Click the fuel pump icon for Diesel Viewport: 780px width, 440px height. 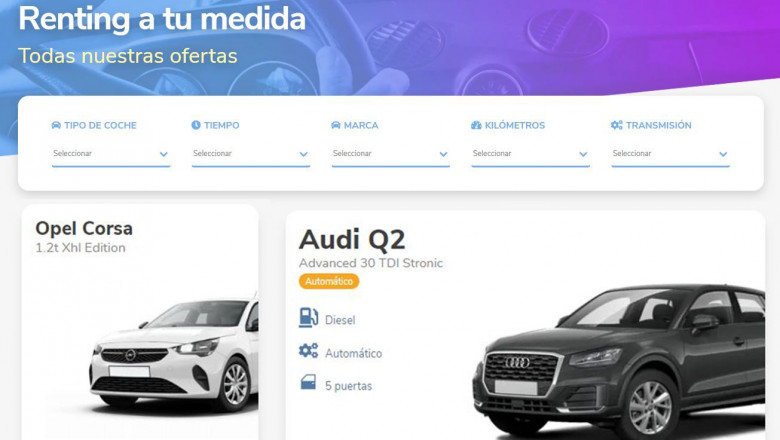tap(308, 318)
